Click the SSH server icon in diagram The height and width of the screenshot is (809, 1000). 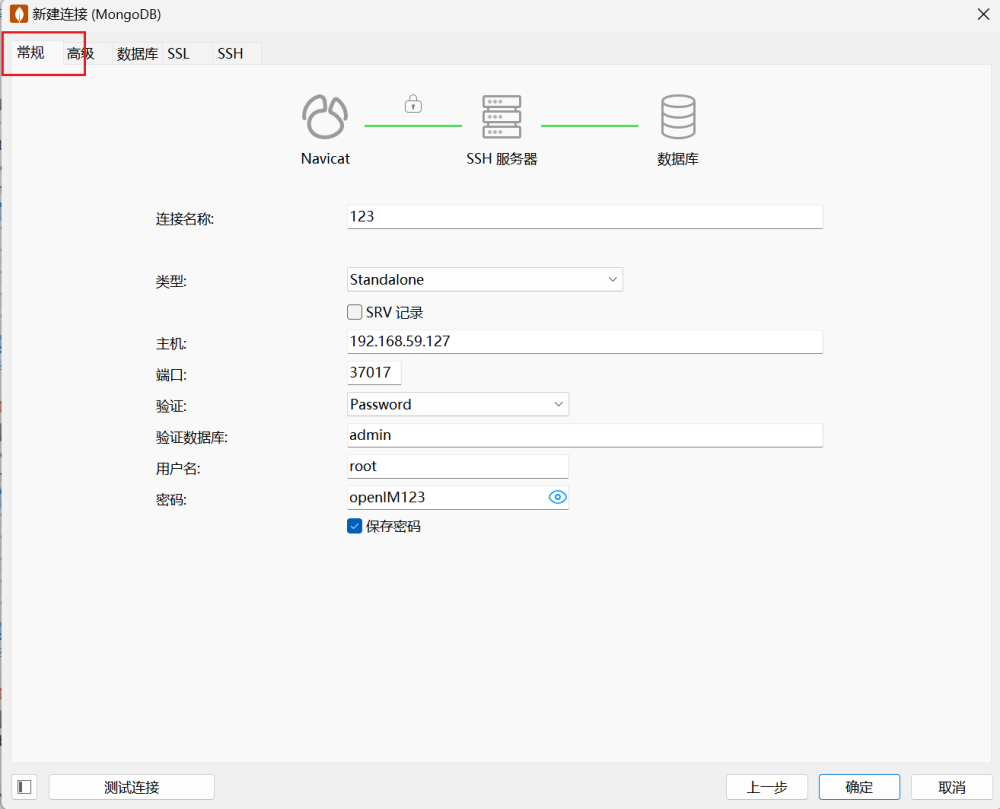(501, 117)
